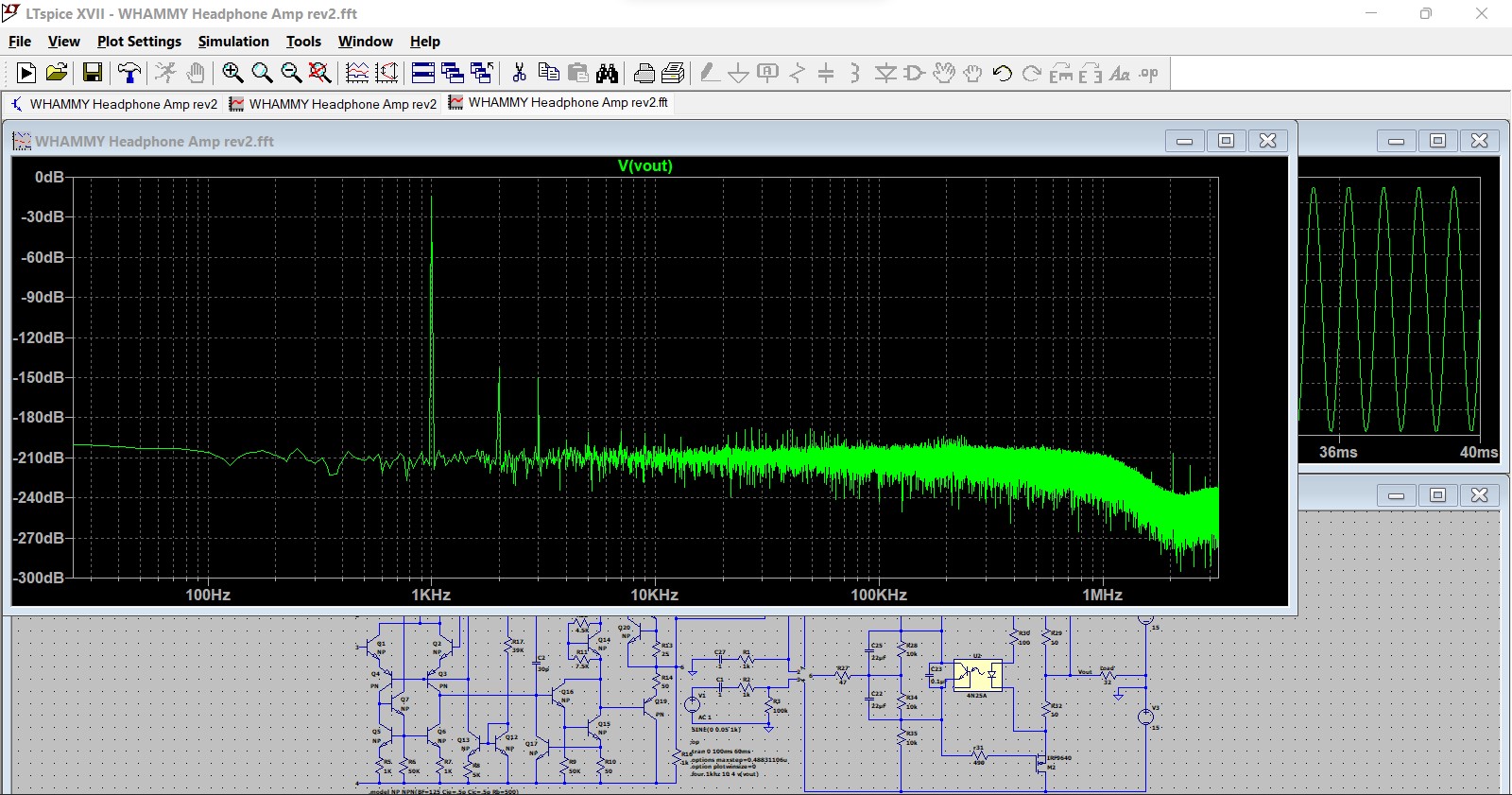
Task: Close all windows toolbar icon
Action: tap(482, 73)
